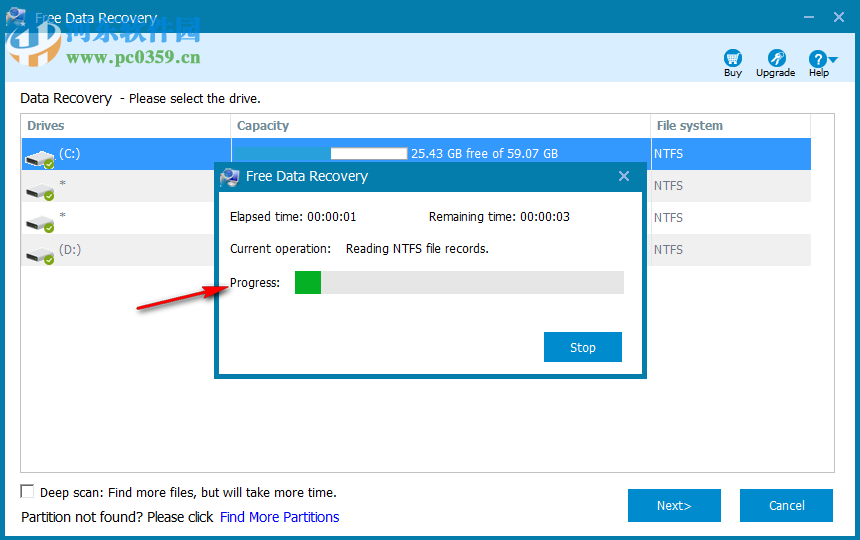Click '25.43 GB free of 59.07 GB' text

(484, 154)
